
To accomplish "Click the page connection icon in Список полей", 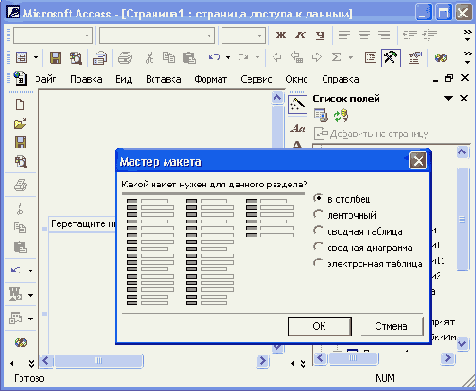I will (x=320, y=116).
